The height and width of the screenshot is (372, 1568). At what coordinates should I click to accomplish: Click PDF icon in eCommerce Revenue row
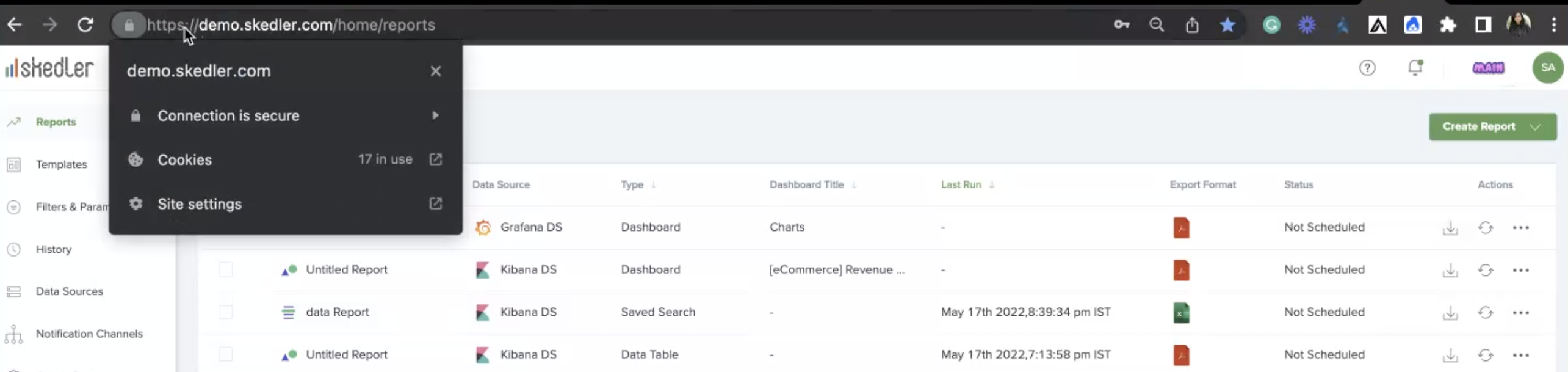click(1181, 270)
